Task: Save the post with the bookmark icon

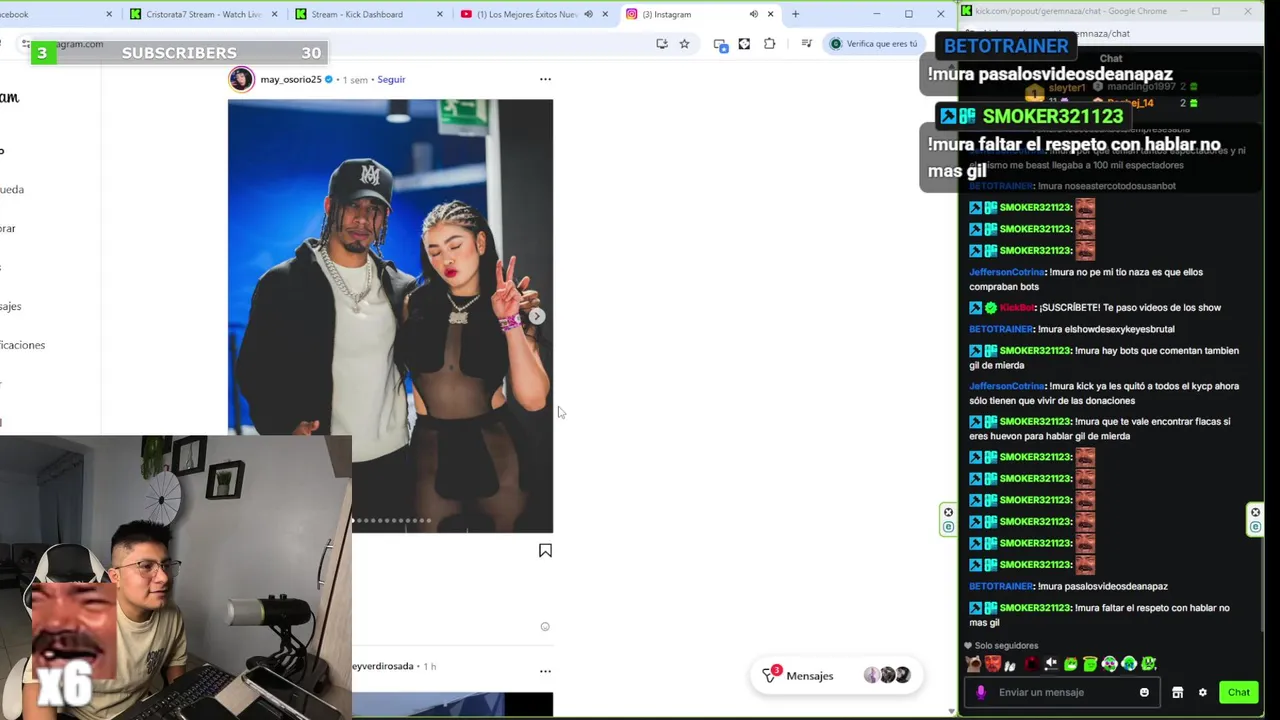Action: point(545,551)
